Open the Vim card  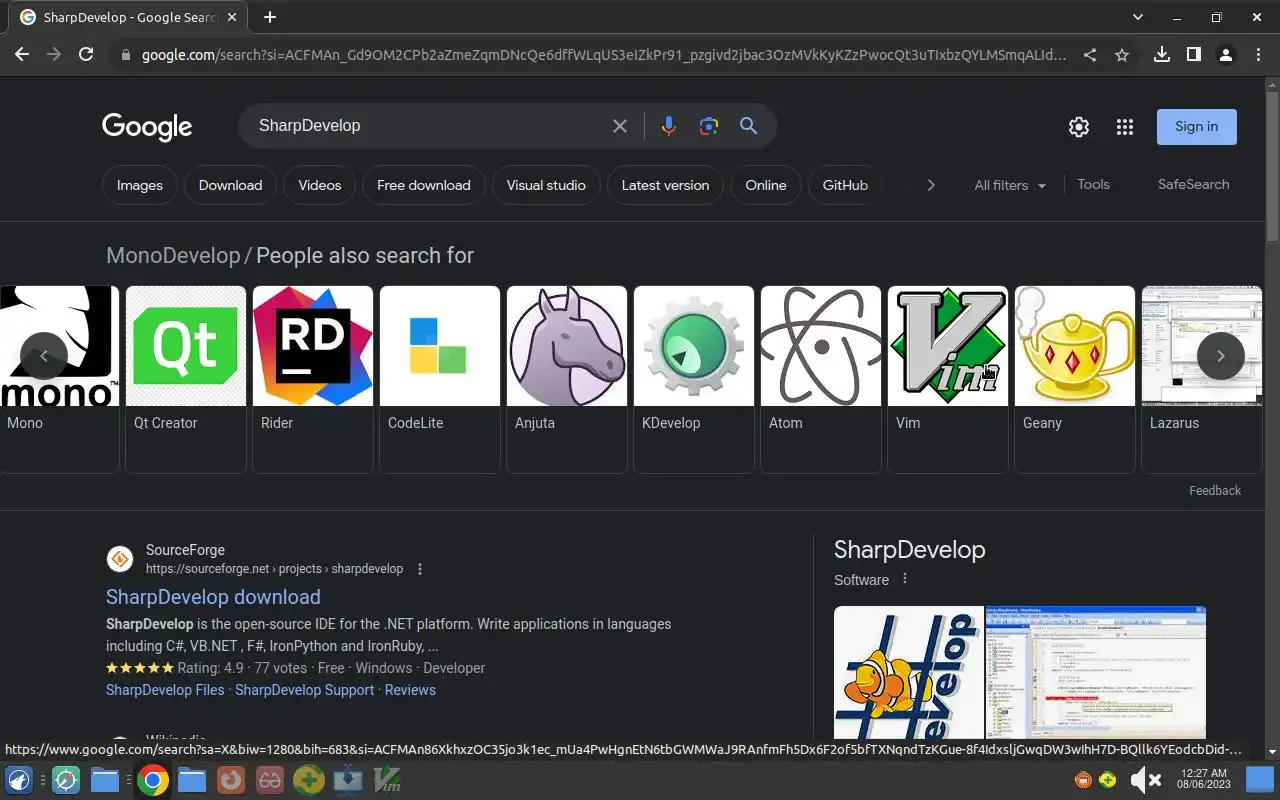click(x=948, y=379)
